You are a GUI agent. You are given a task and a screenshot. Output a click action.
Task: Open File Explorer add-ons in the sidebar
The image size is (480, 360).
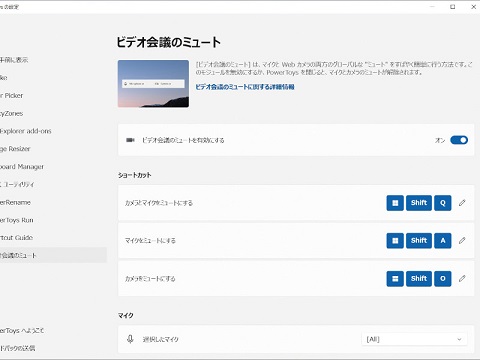pos(26,131)
